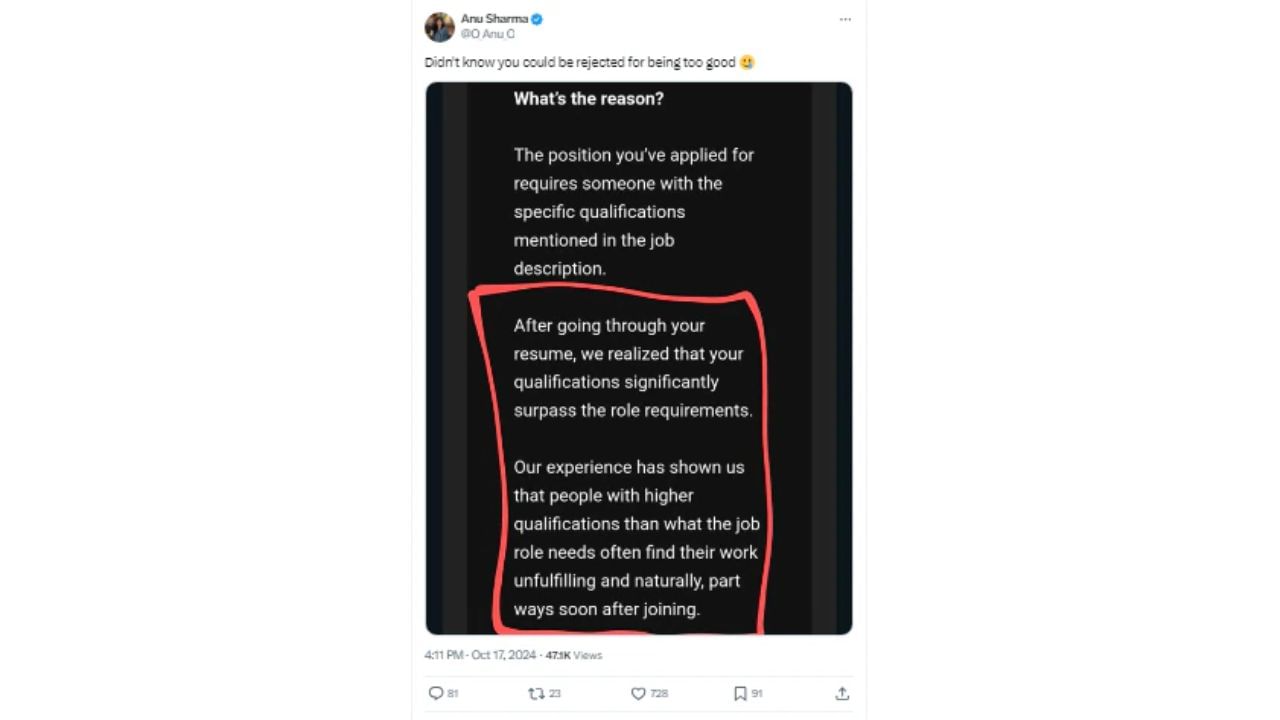Viewport: 1280px width, 720px height.
Task: Click Anu Sharma's blue verified badge
Action: 536,18
